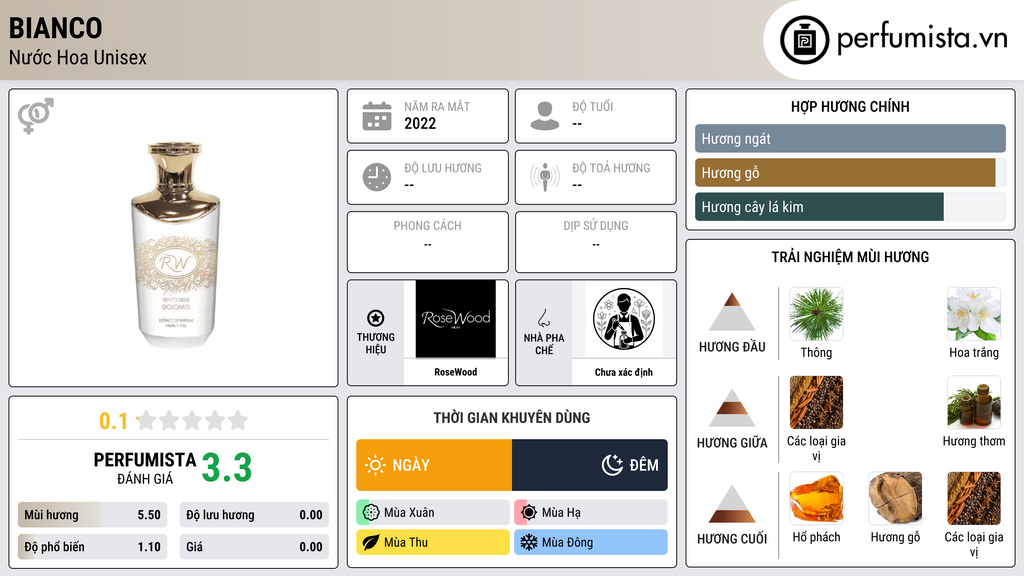
Task: Open the Hương gỗ wood note thumbnail
Action: [x=895, y=498]
